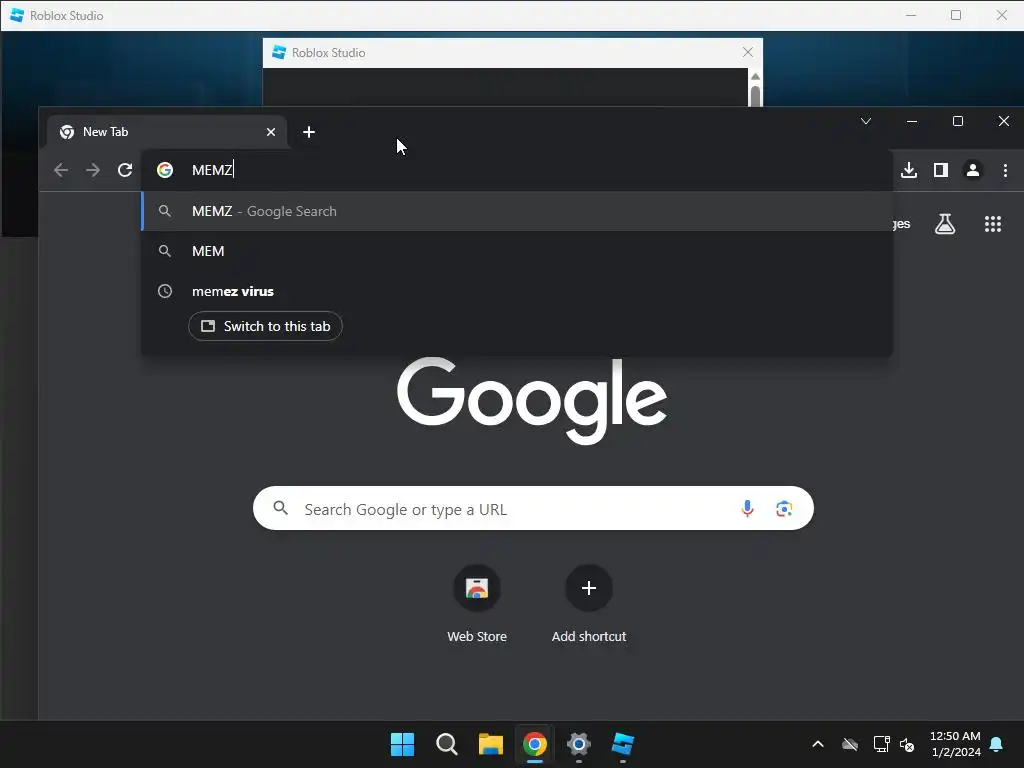Open Google Lens image search
Viewport: 1024px width, 768px height.
784,509
